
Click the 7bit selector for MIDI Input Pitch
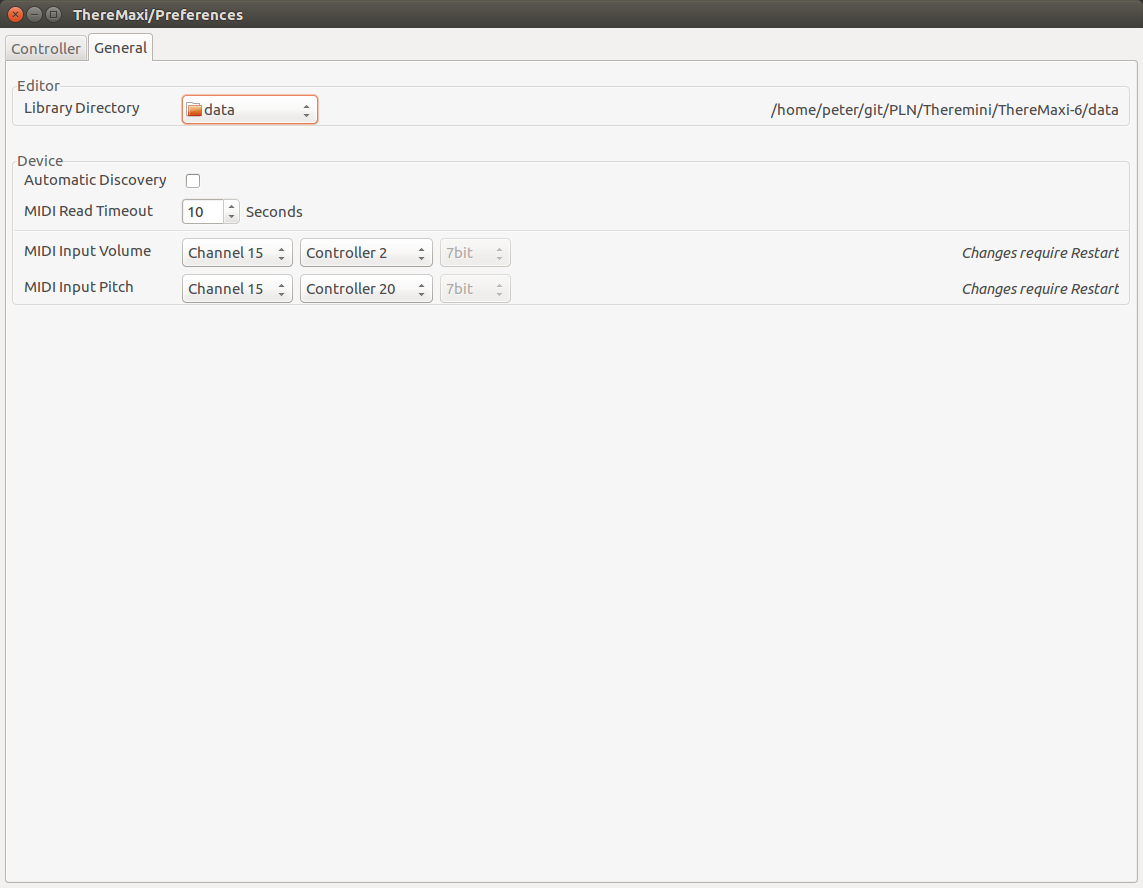click(475, 289)
